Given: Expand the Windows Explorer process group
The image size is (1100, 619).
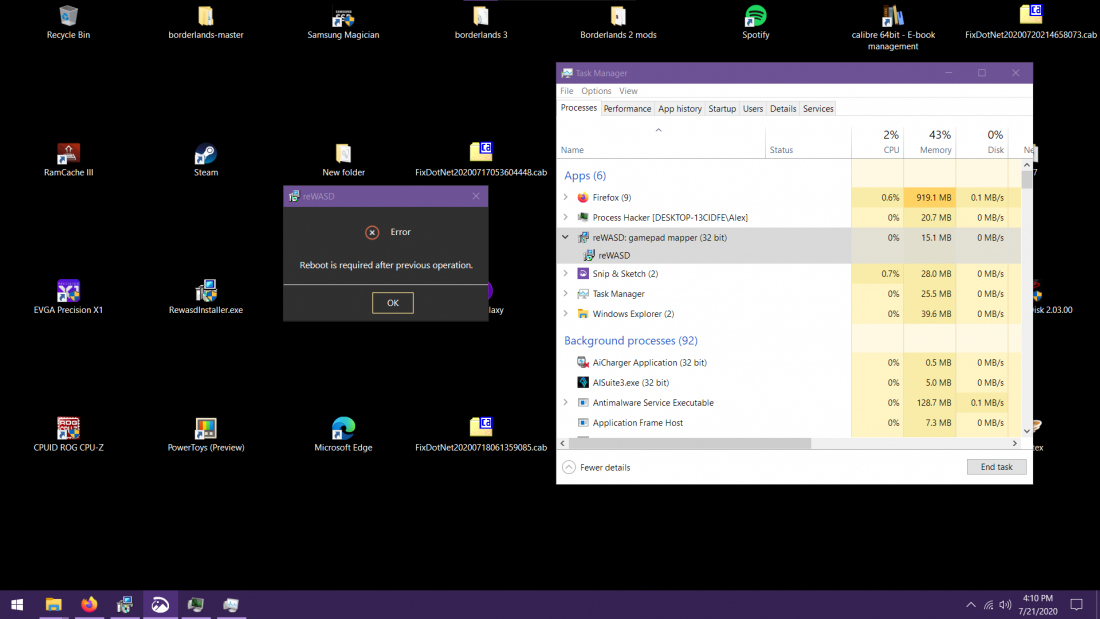Looking at the screenshot, I should 566,314.
